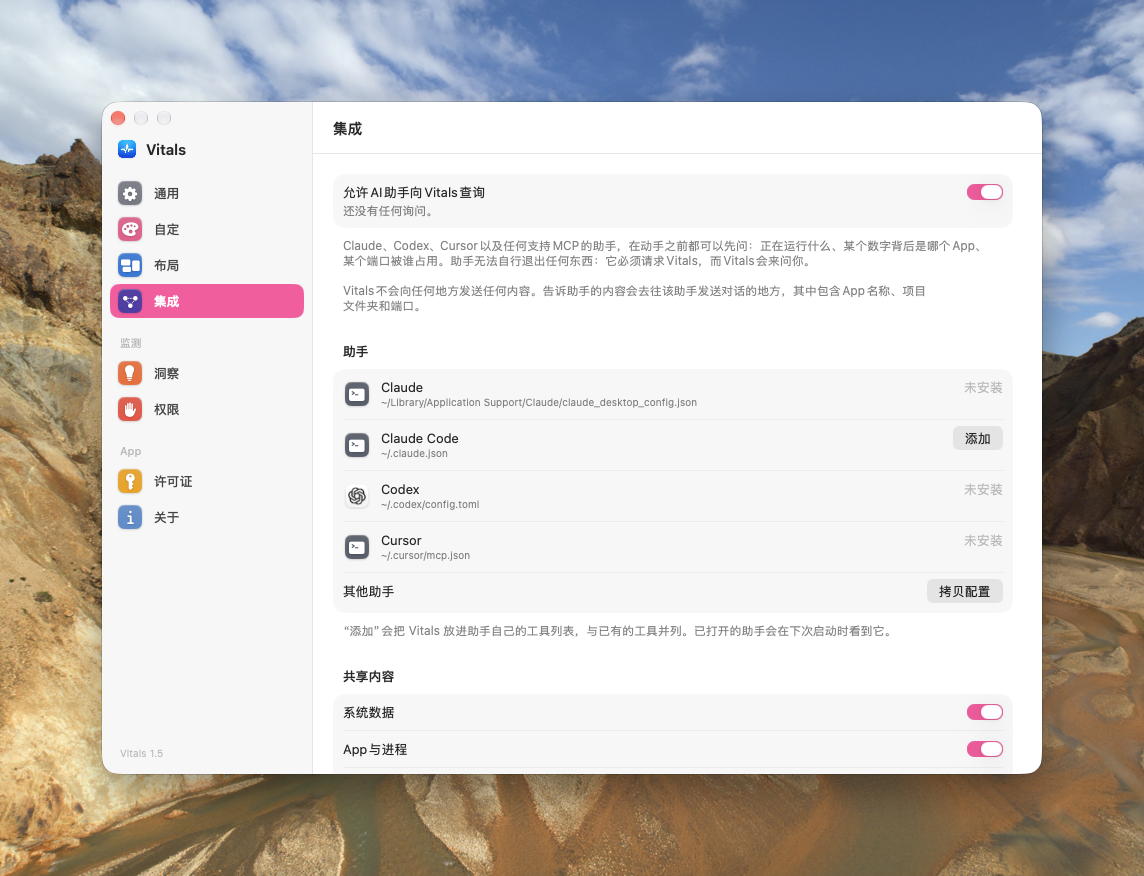The height and width of the screenshot is (876, 1144).
Task: Open the 许可证 section
Action: pyautogui.click(x=206, y=481)
